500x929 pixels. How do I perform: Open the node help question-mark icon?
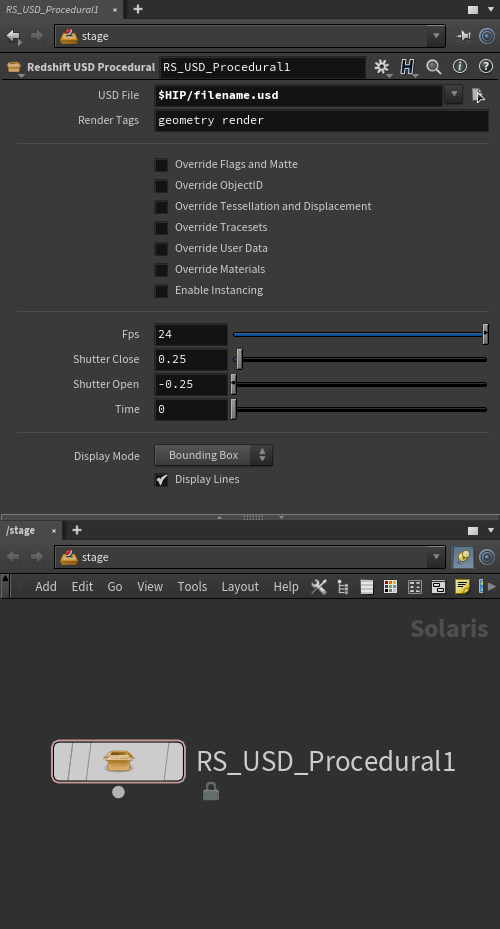(x=486, y=66)
